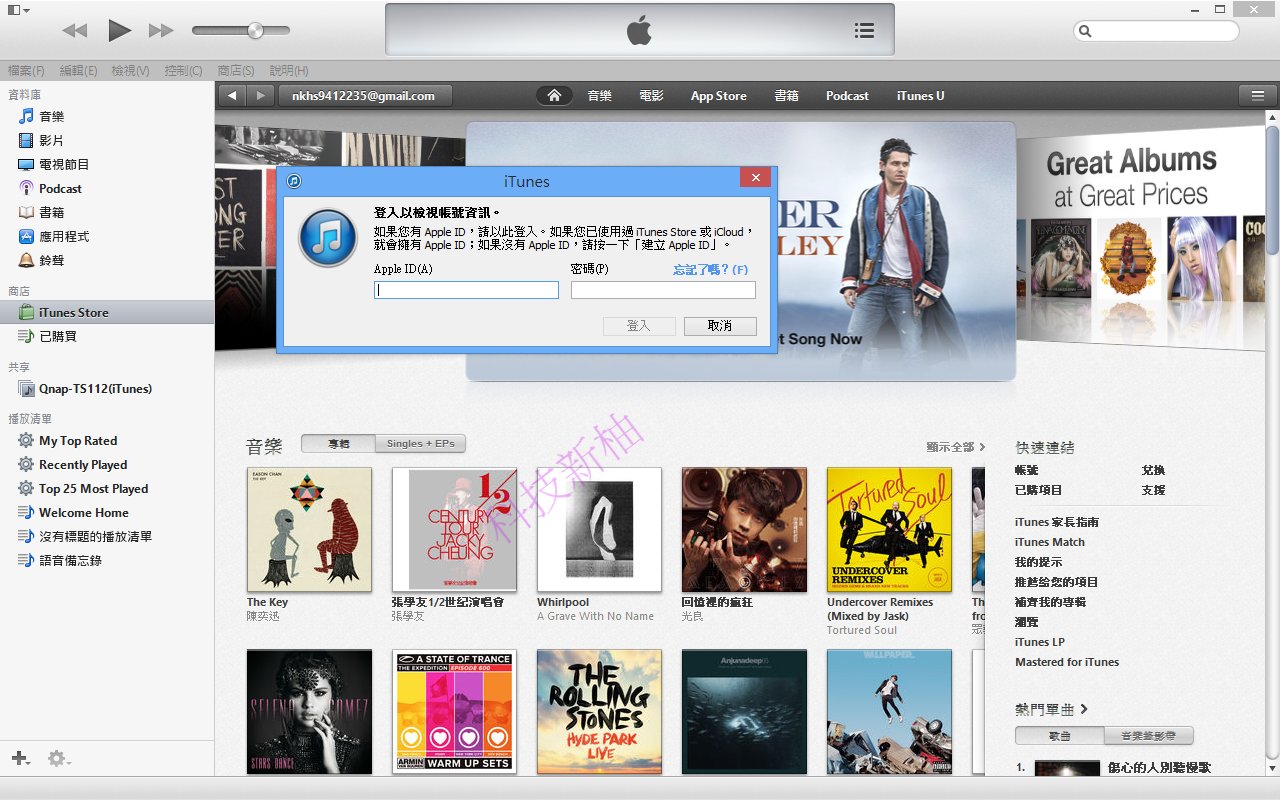This screenshot has height=800, width=1280.
Task: Click the 忘記了嗎? forgot password link
Action: (710, 269)
